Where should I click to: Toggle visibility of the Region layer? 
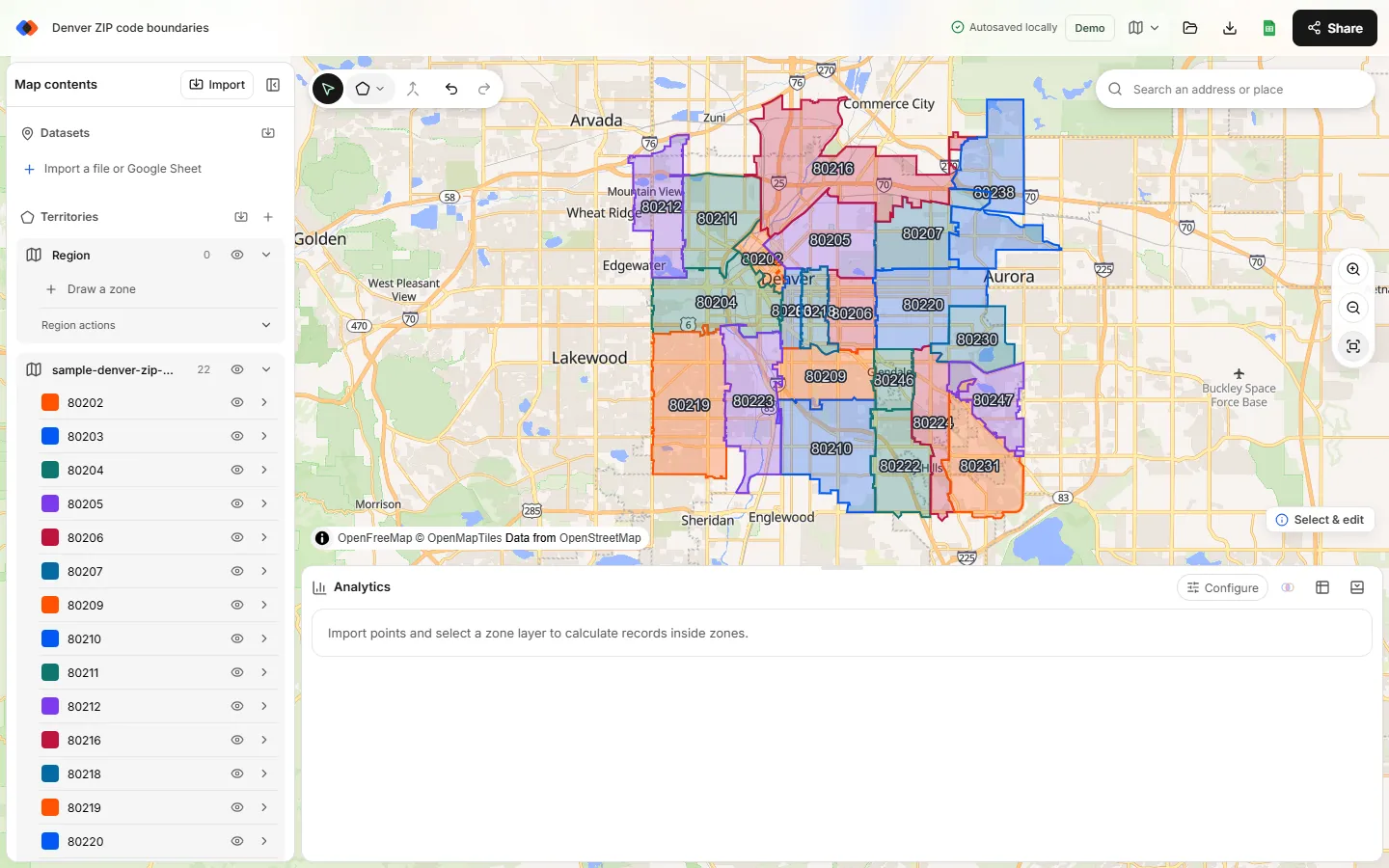coord(237,255)
